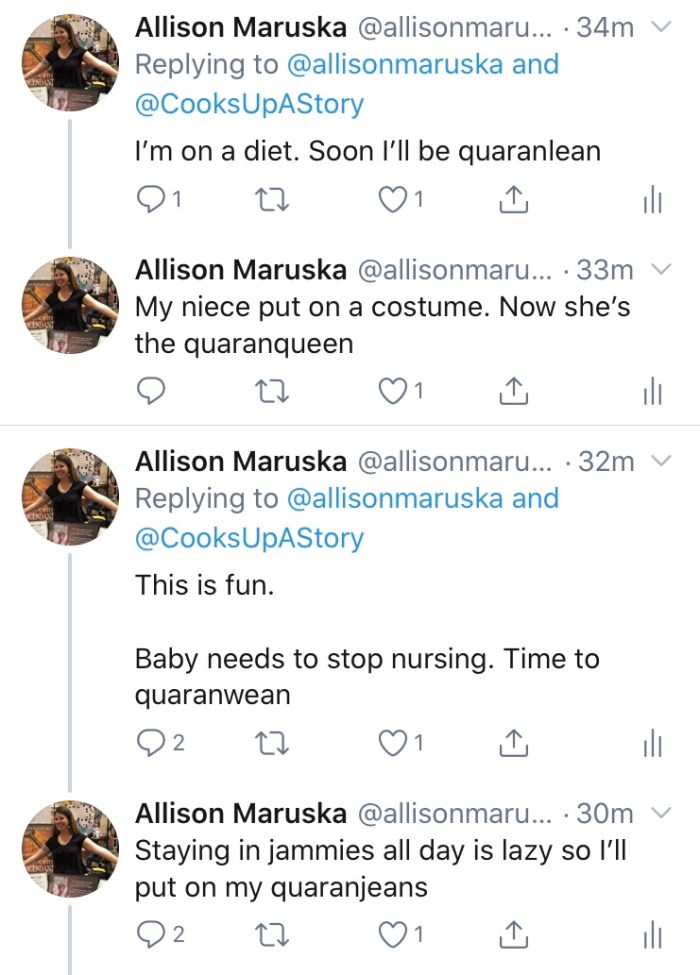Like the quaranqueen tweet

392,392
